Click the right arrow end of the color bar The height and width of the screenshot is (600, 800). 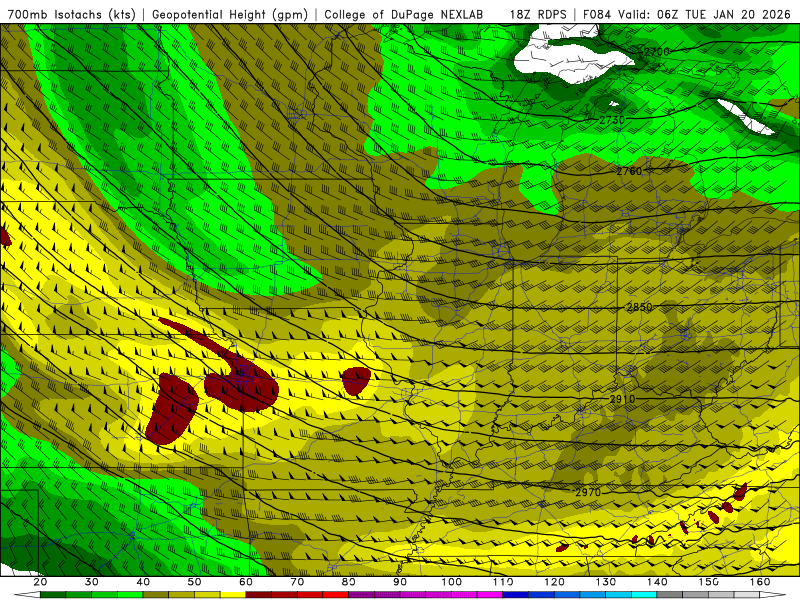click(x=773, y=594)
